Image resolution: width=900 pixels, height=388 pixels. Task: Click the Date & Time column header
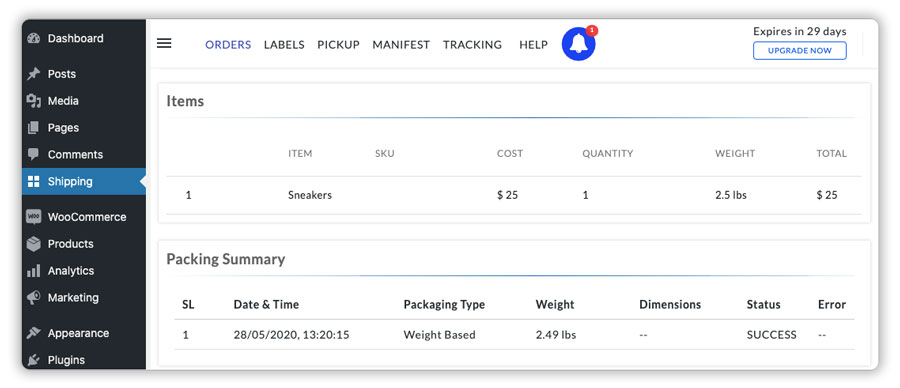266,305
